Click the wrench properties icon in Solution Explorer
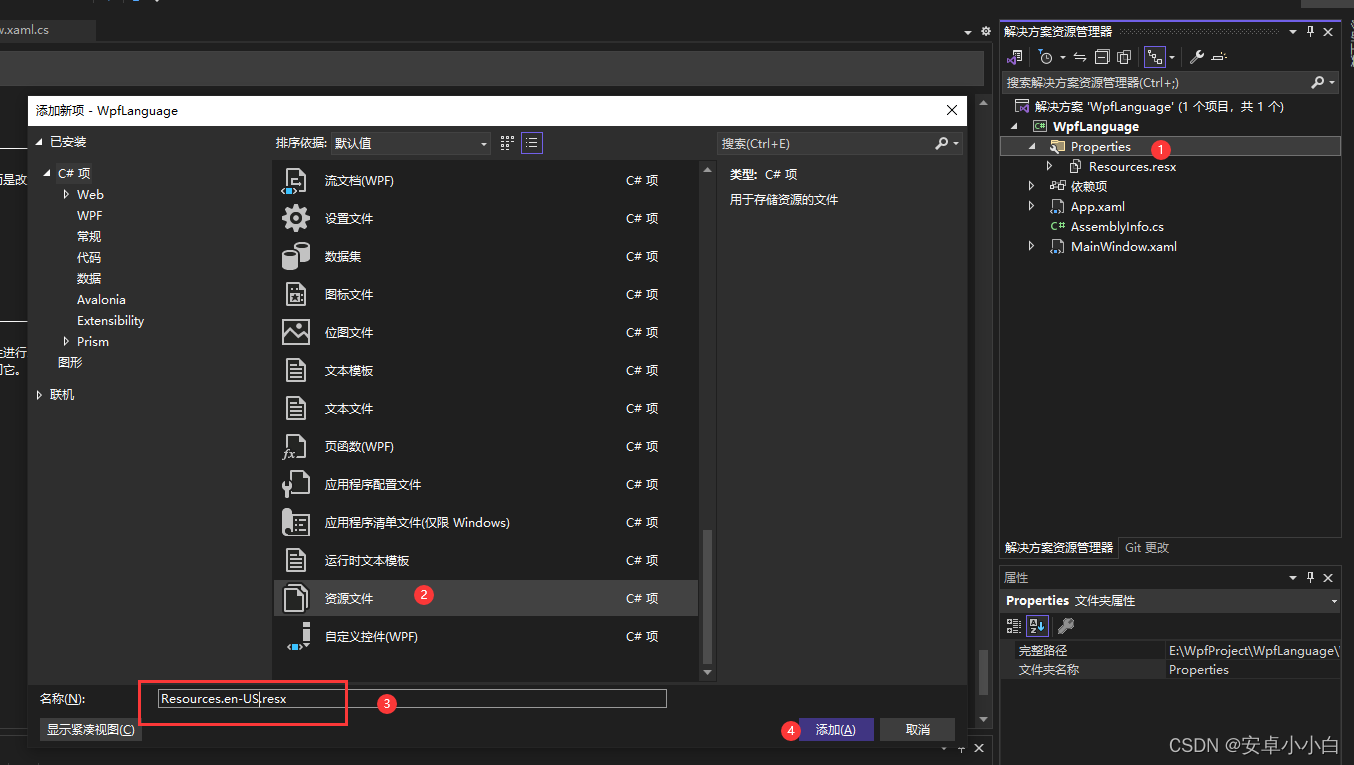1354x765 pixels. pos(1197,57)
